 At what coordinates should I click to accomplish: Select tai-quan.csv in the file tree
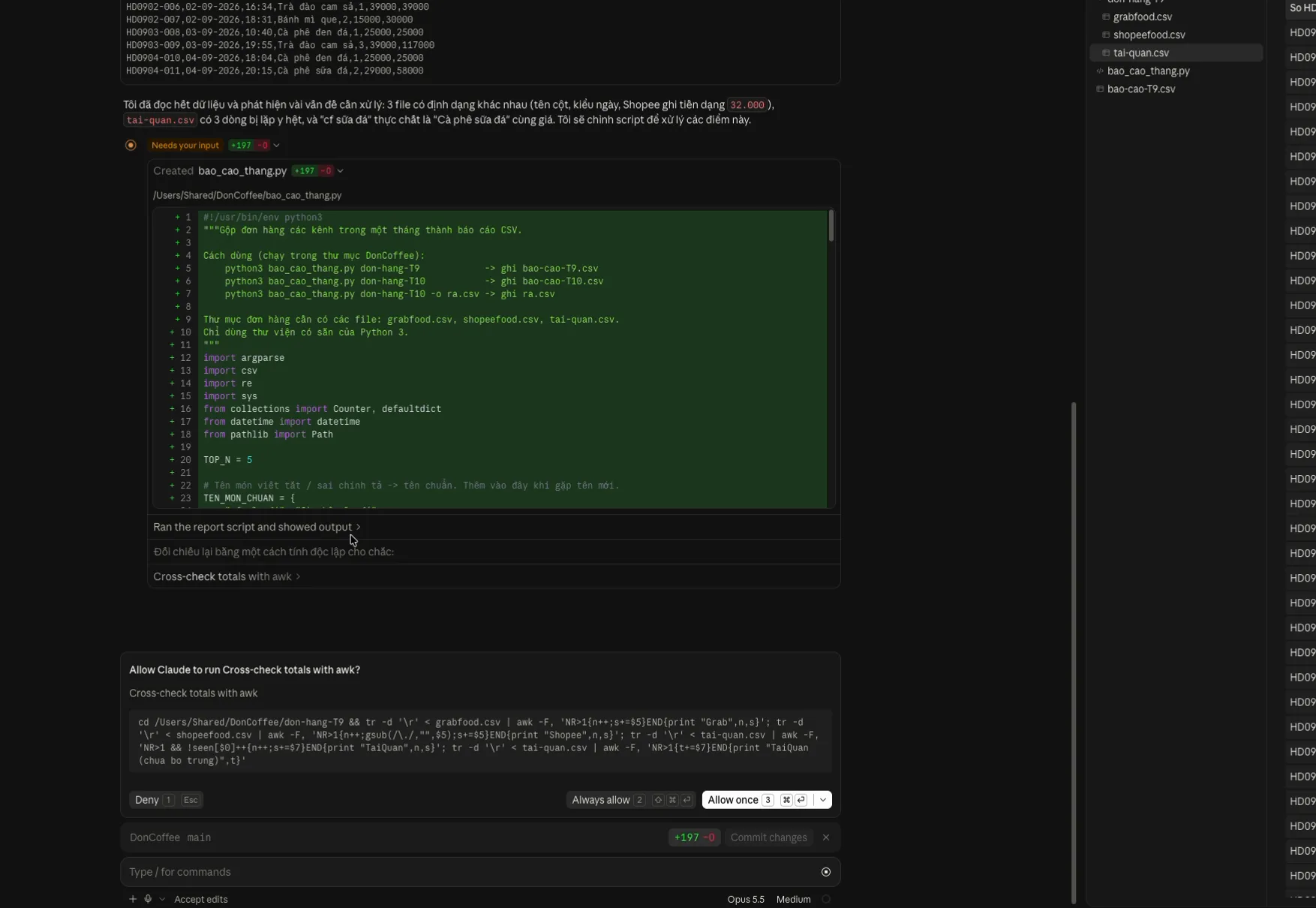(x=1176, y=53)
